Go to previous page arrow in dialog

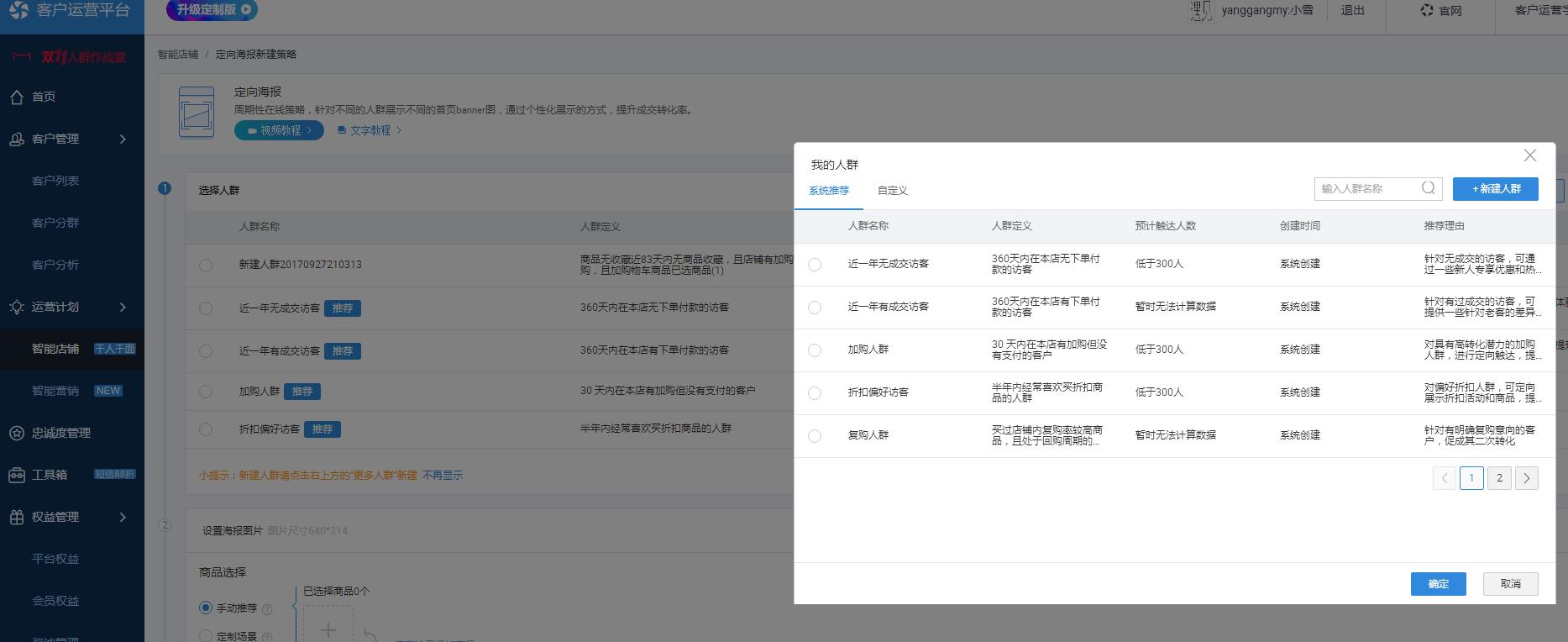coord(1445,478)
